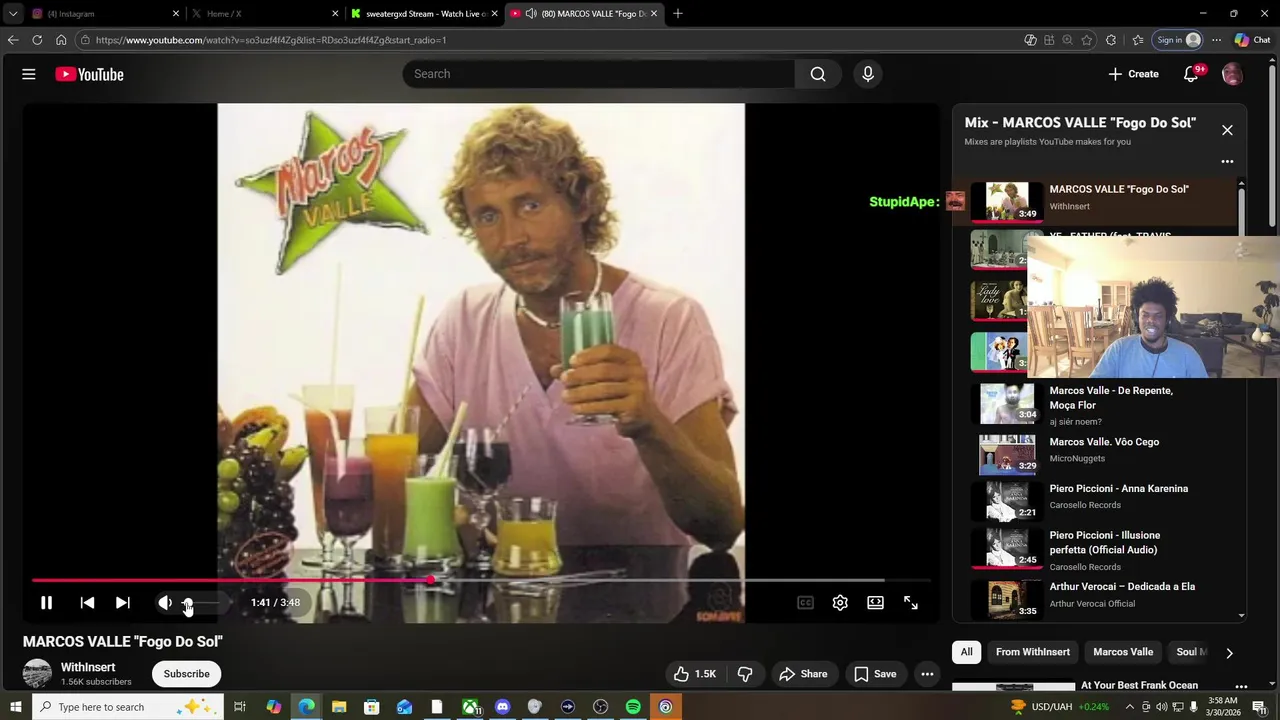Image resolution: width=1280 pixels, height=720 pixels.
Task: Click the magnifier search button
Action: coord(818,74)
